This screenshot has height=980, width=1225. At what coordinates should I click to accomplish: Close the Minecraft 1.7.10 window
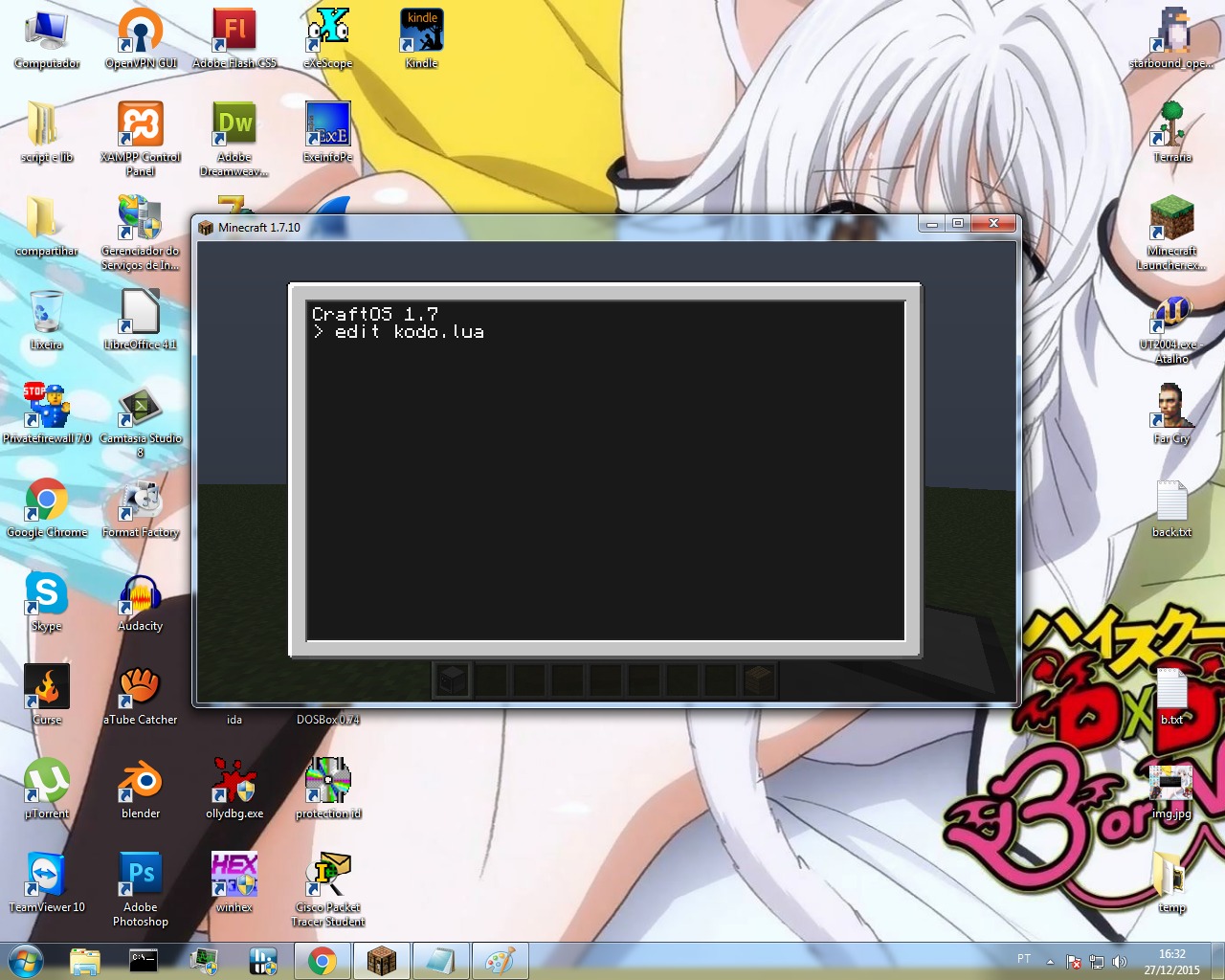coord(993,223)
